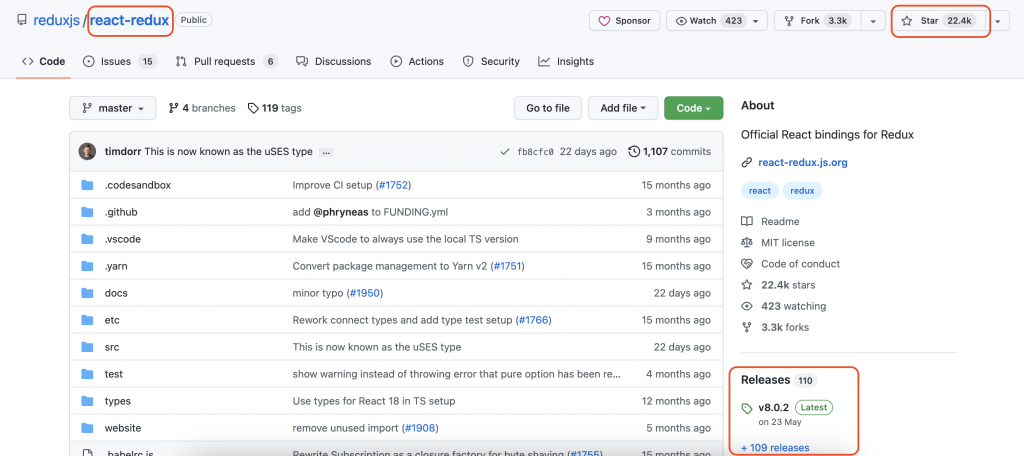Open the Pull requests tab
The height and width of the screenshot is (456, 1024).
pos(227,61)
